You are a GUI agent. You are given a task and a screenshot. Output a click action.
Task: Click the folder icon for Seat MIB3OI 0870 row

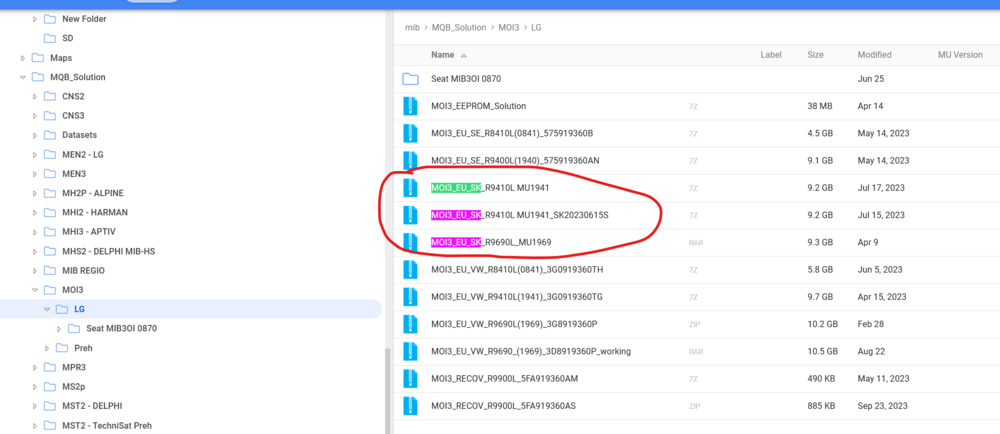410,79
